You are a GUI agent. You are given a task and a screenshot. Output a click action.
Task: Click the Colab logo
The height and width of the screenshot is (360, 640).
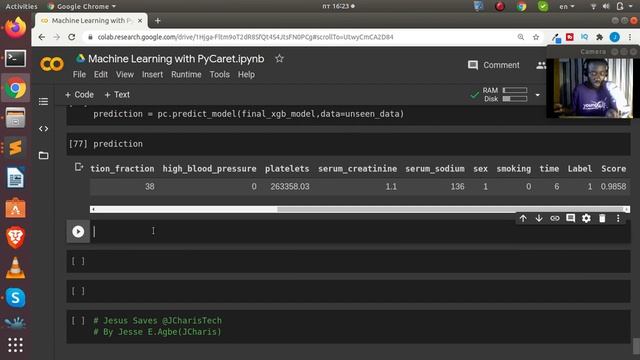coord(51,64)
